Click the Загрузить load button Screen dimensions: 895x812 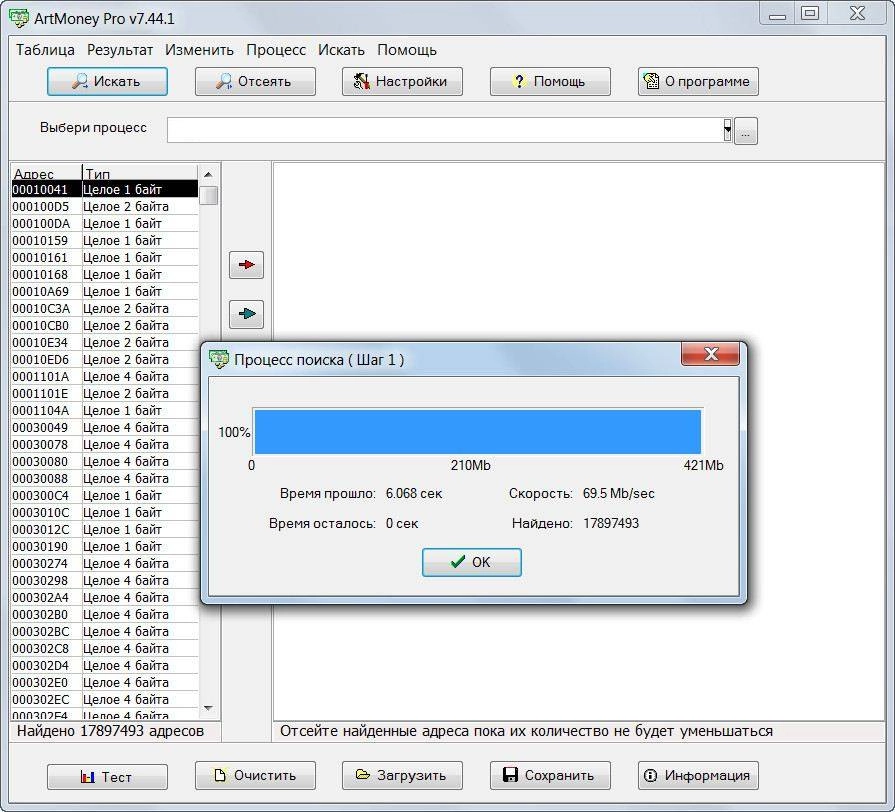pos(402,775)
